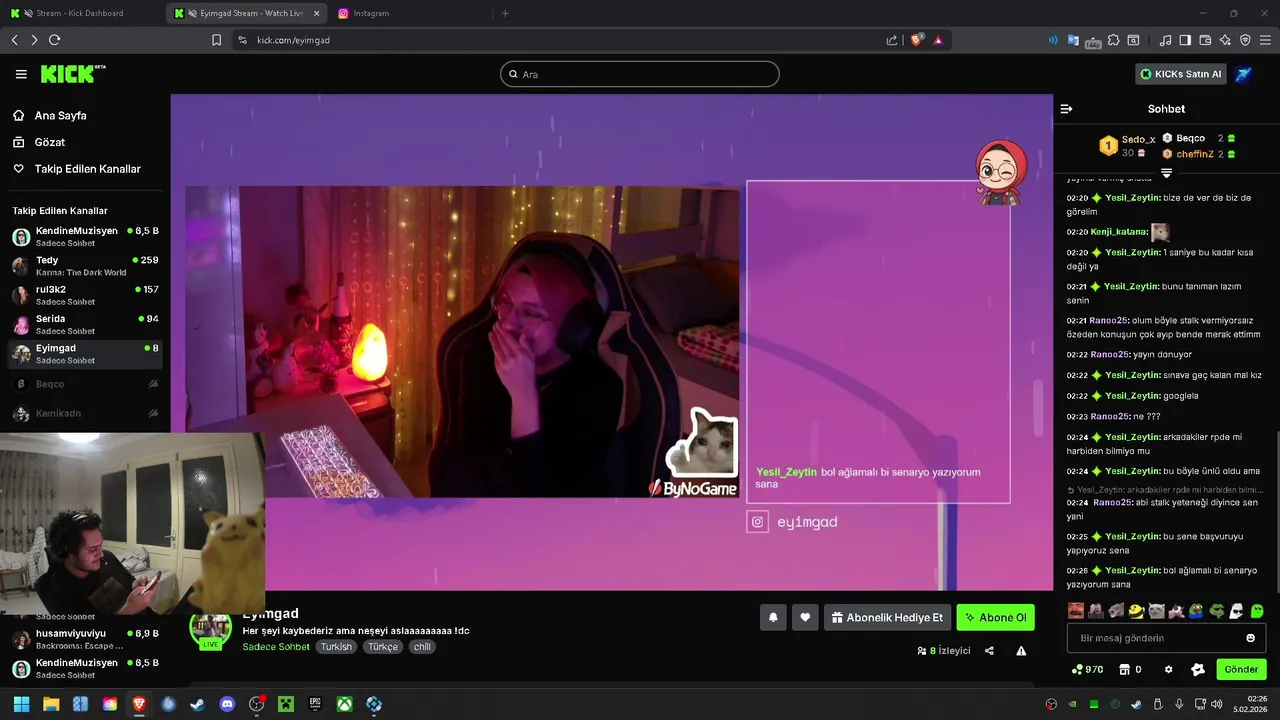This screenshot has width=1280, height=720.
Task: Click Ranoo25 username at 02:23
Action: tap(1110, 416)
